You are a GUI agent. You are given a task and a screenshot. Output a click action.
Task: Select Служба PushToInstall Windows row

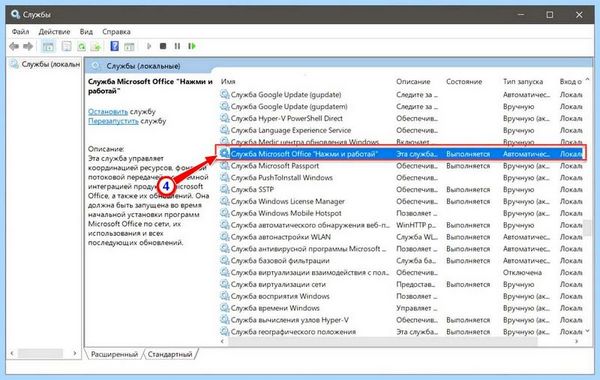401,178
